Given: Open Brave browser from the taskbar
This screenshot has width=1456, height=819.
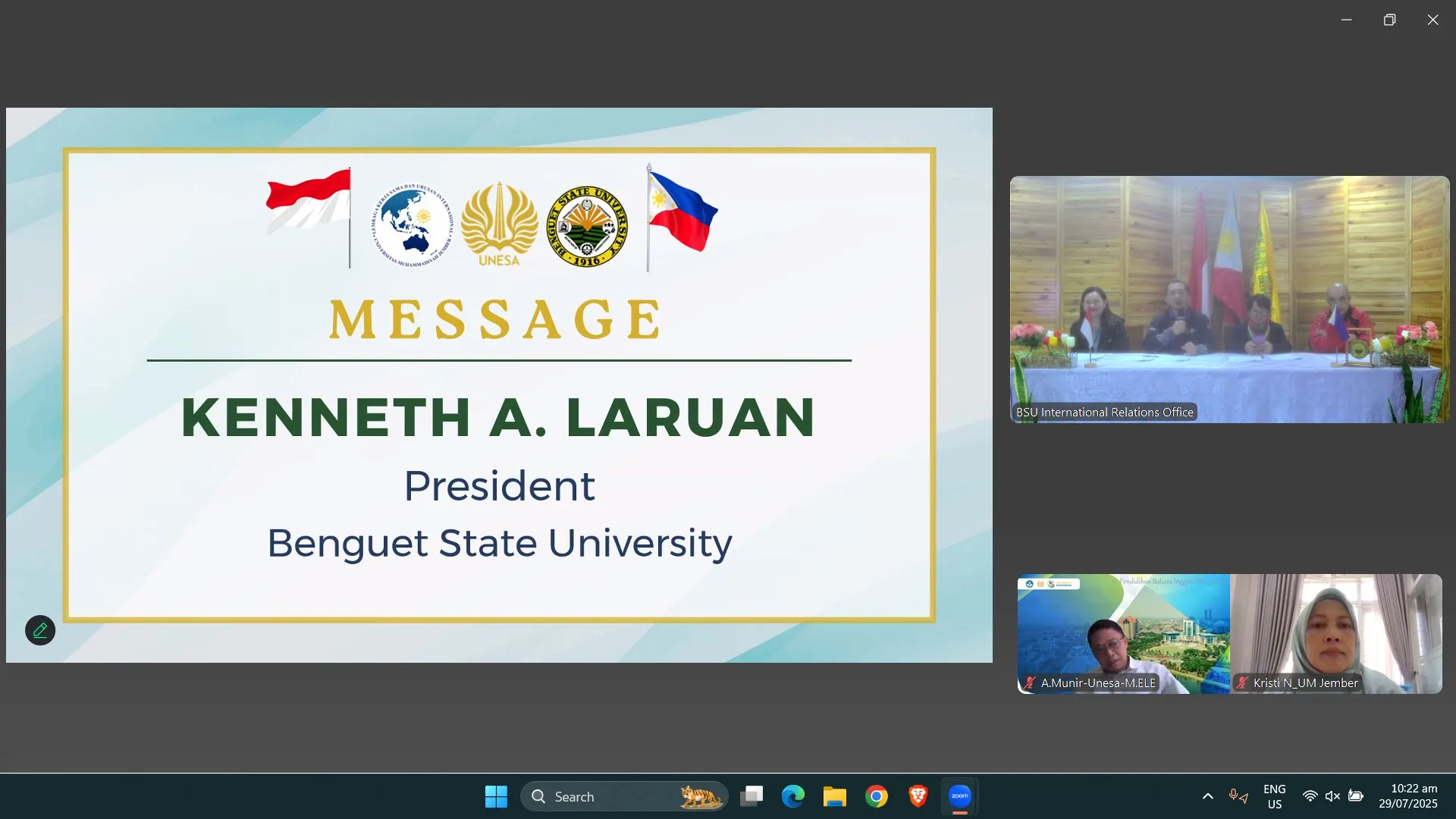Looking at the screenshot, I should point(918,796).
